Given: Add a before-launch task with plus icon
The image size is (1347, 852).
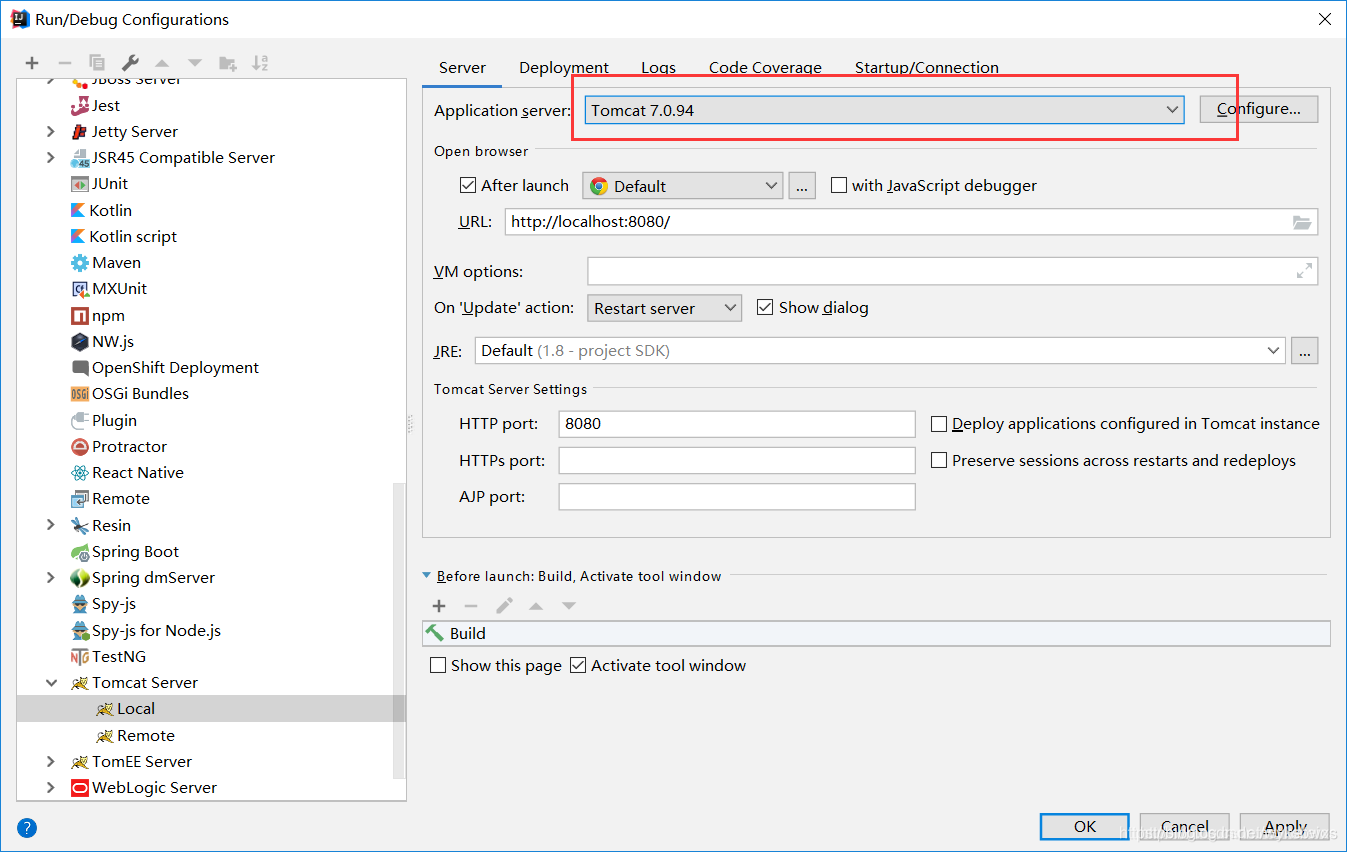Looking at the screenshot, I should tap(439, 606).
